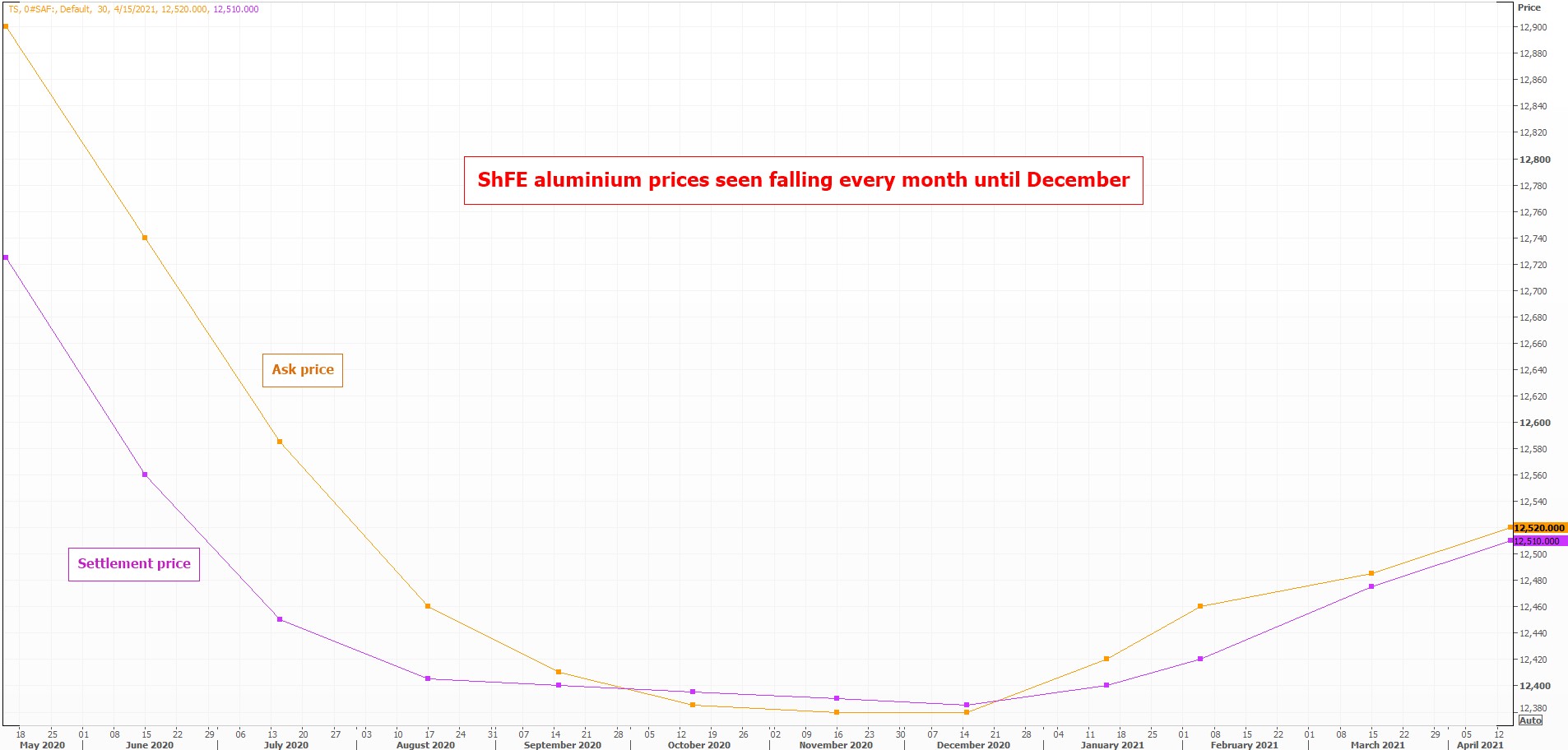Select the purple Settlement marker at mid-June 2020
Image resolution: width=1568 pixels, height=750 pixels.
coord(145,475)
